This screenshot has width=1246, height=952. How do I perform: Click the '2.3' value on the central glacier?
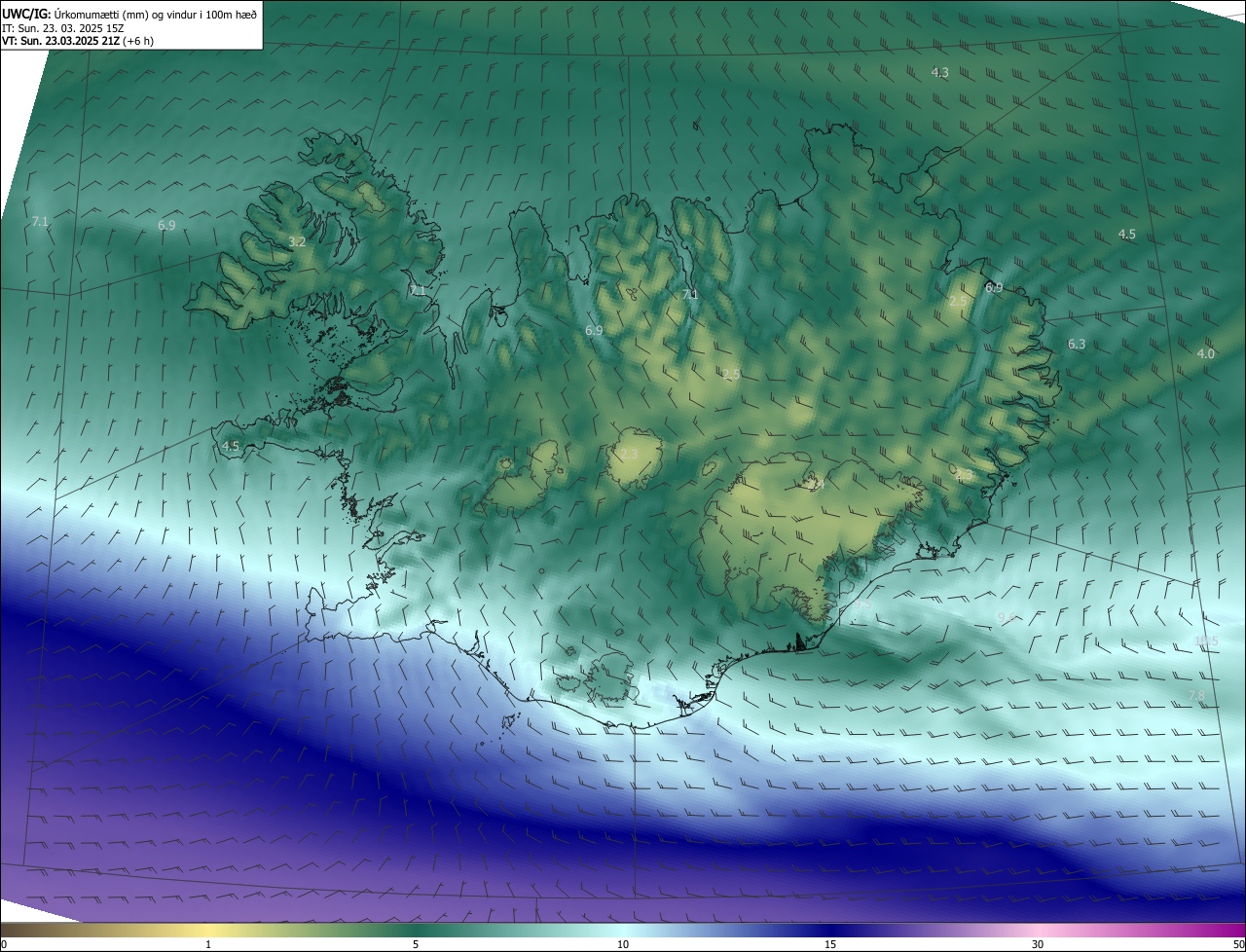click(629, 454)
